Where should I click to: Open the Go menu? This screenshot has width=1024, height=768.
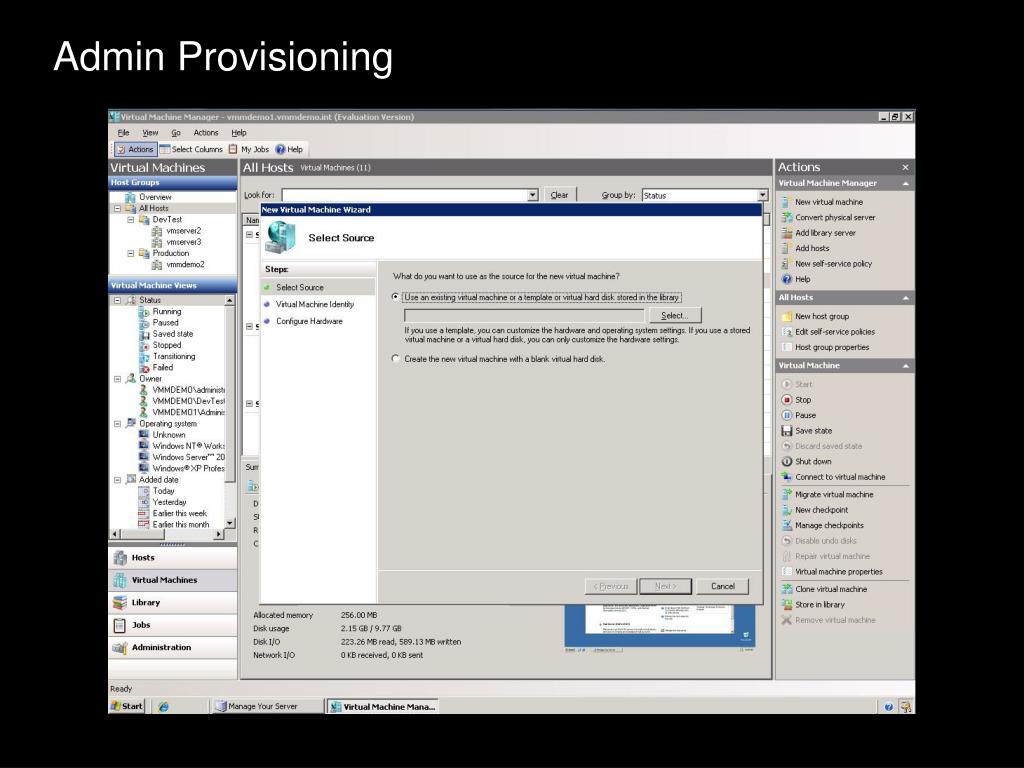pos(176,133)
